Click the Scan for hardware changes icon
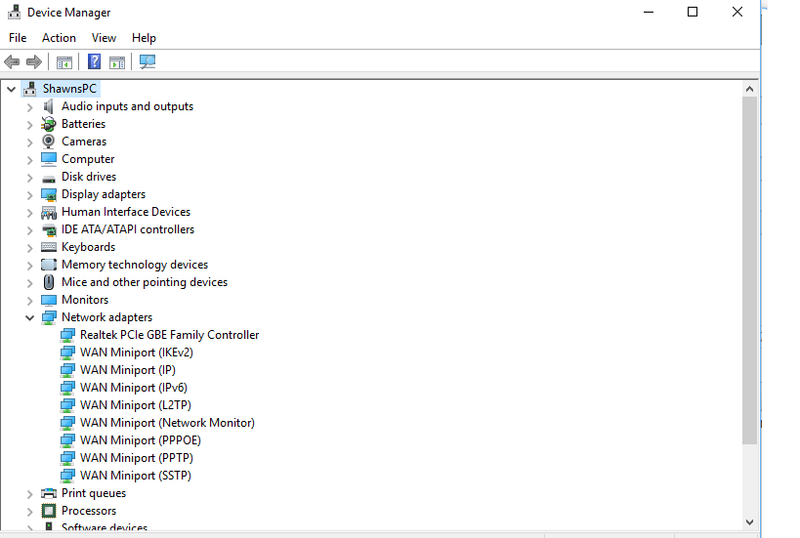 click(x=147, y=62)
